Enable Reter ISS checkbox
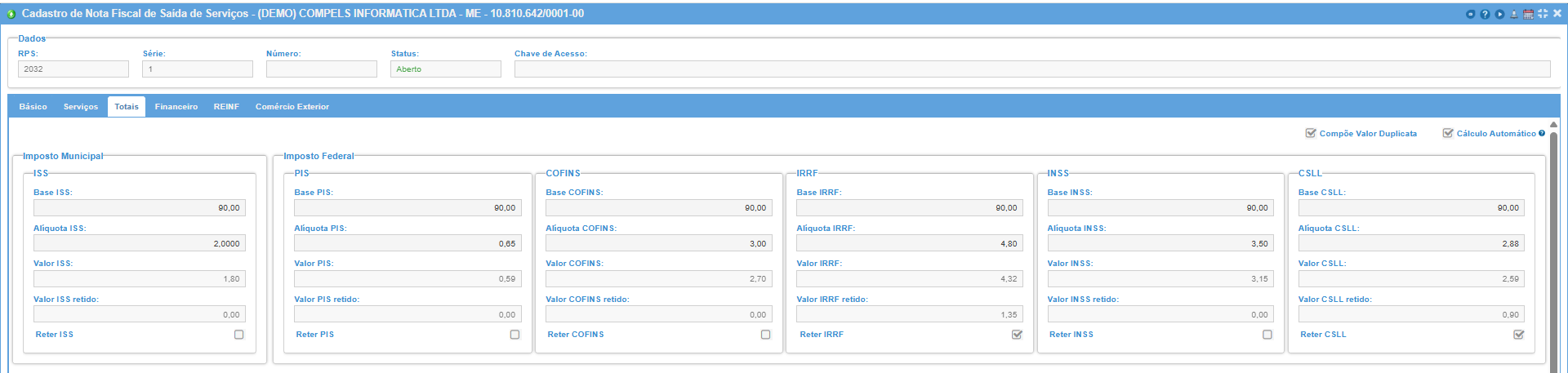1568x373 pixels. (239, 335)
